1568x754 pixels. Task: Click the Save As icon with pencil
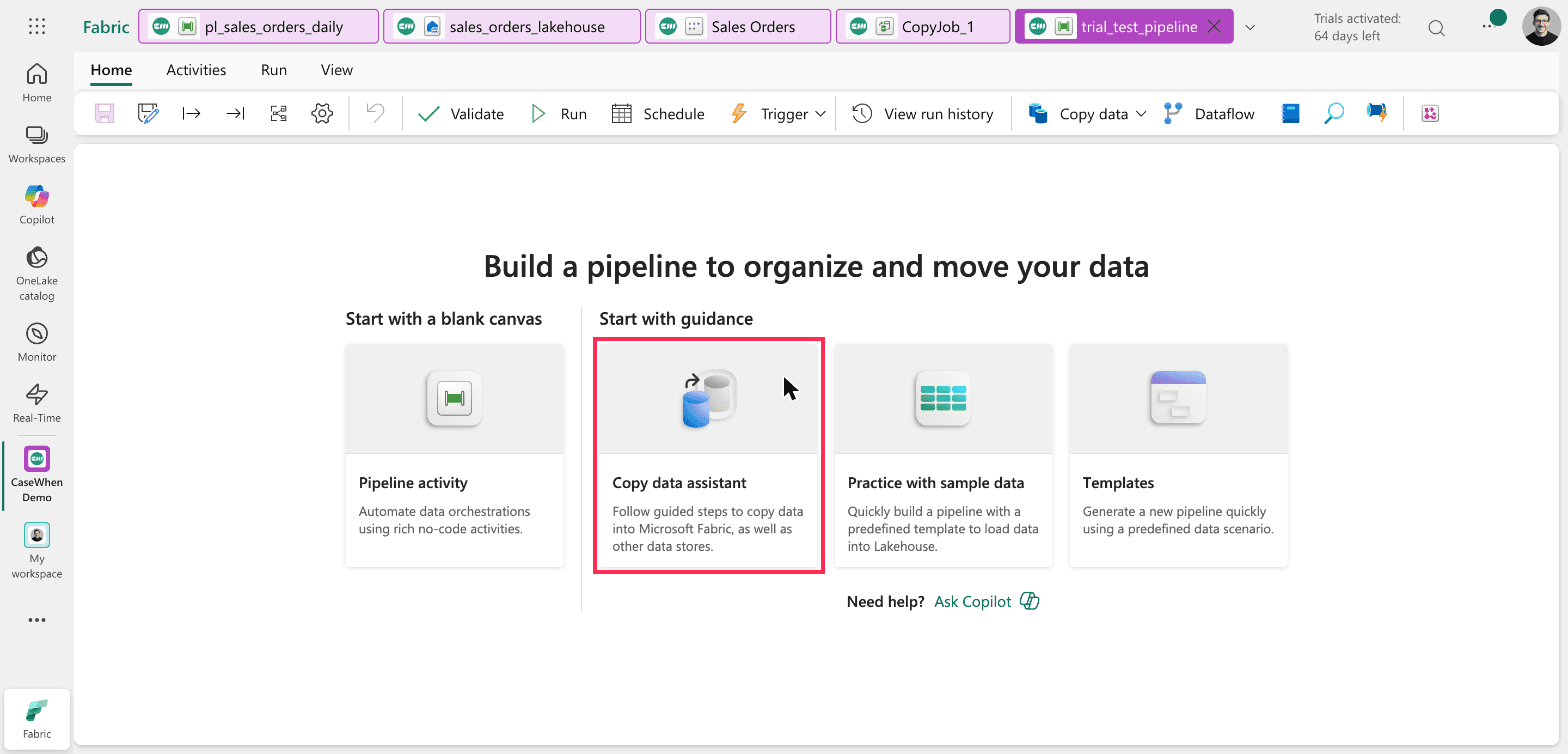point(148,114)
